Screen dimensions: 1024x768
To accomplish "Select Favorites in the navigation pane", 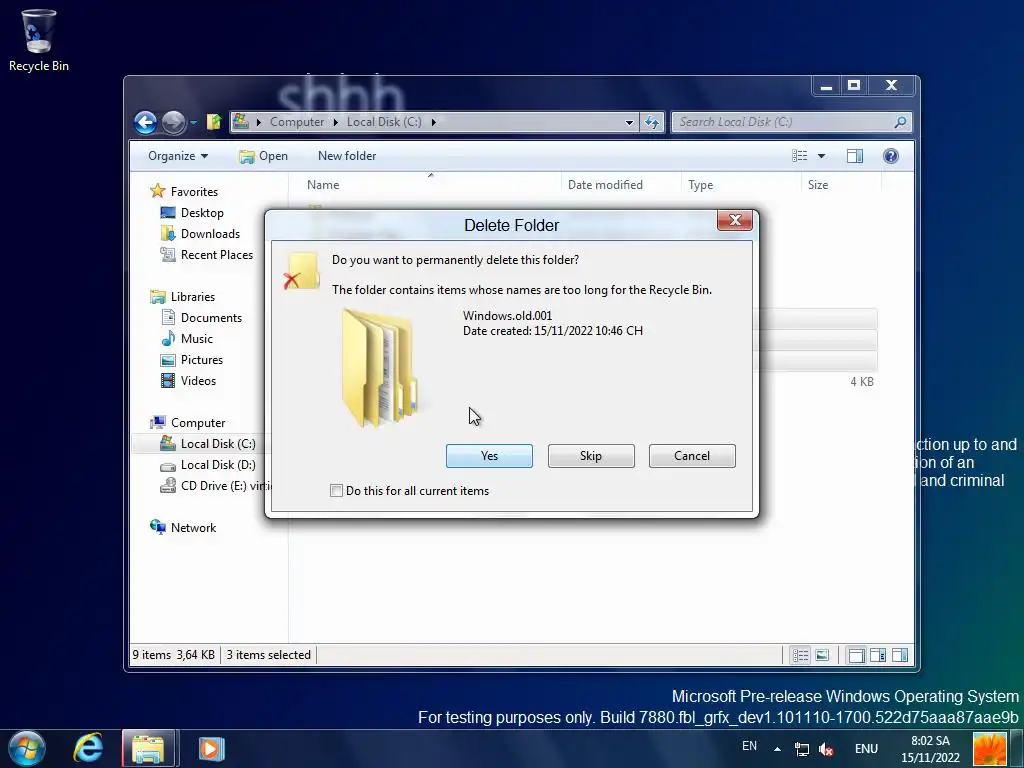I will click(194, 192).
